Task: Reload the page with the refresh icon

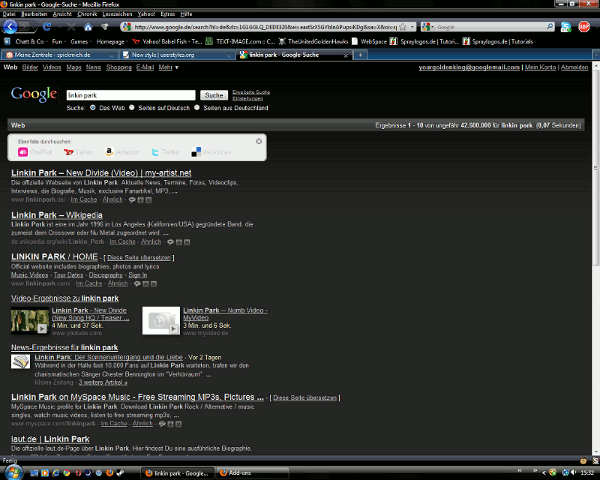Action: click(47, 27)
